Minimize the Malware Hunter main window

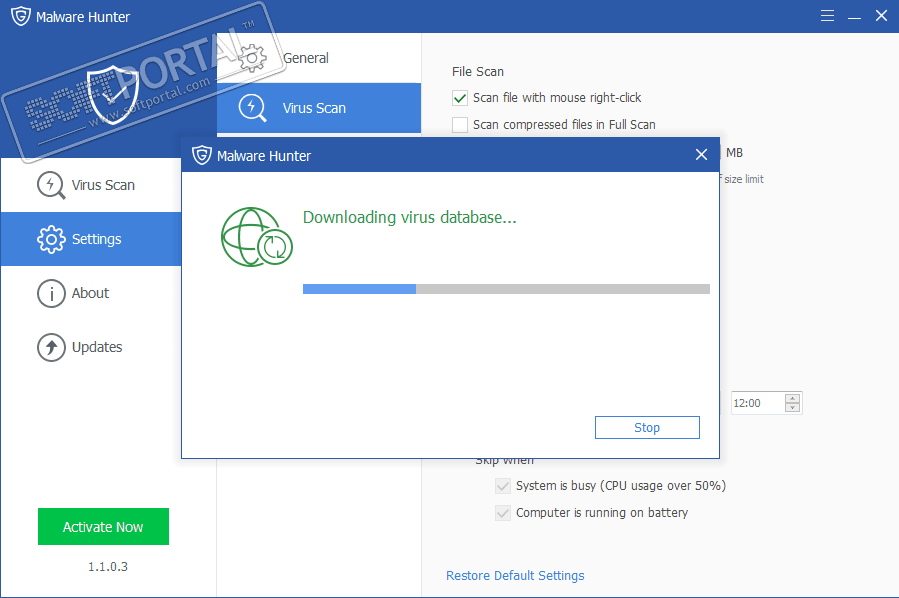[854, 16]
